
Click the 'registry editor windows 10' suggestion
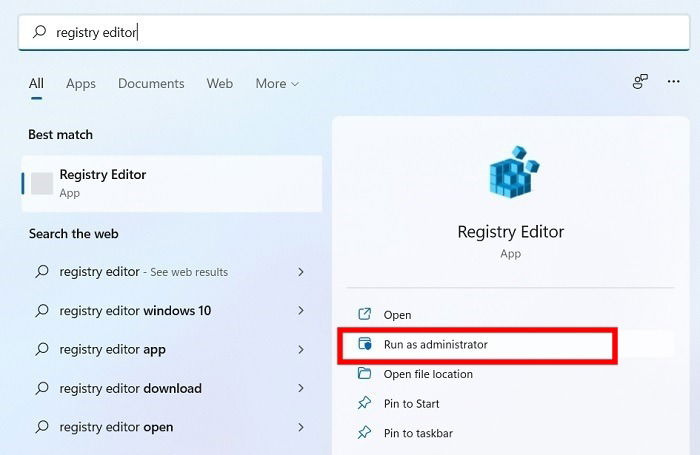pyautogui.click(x=172, y=310)
